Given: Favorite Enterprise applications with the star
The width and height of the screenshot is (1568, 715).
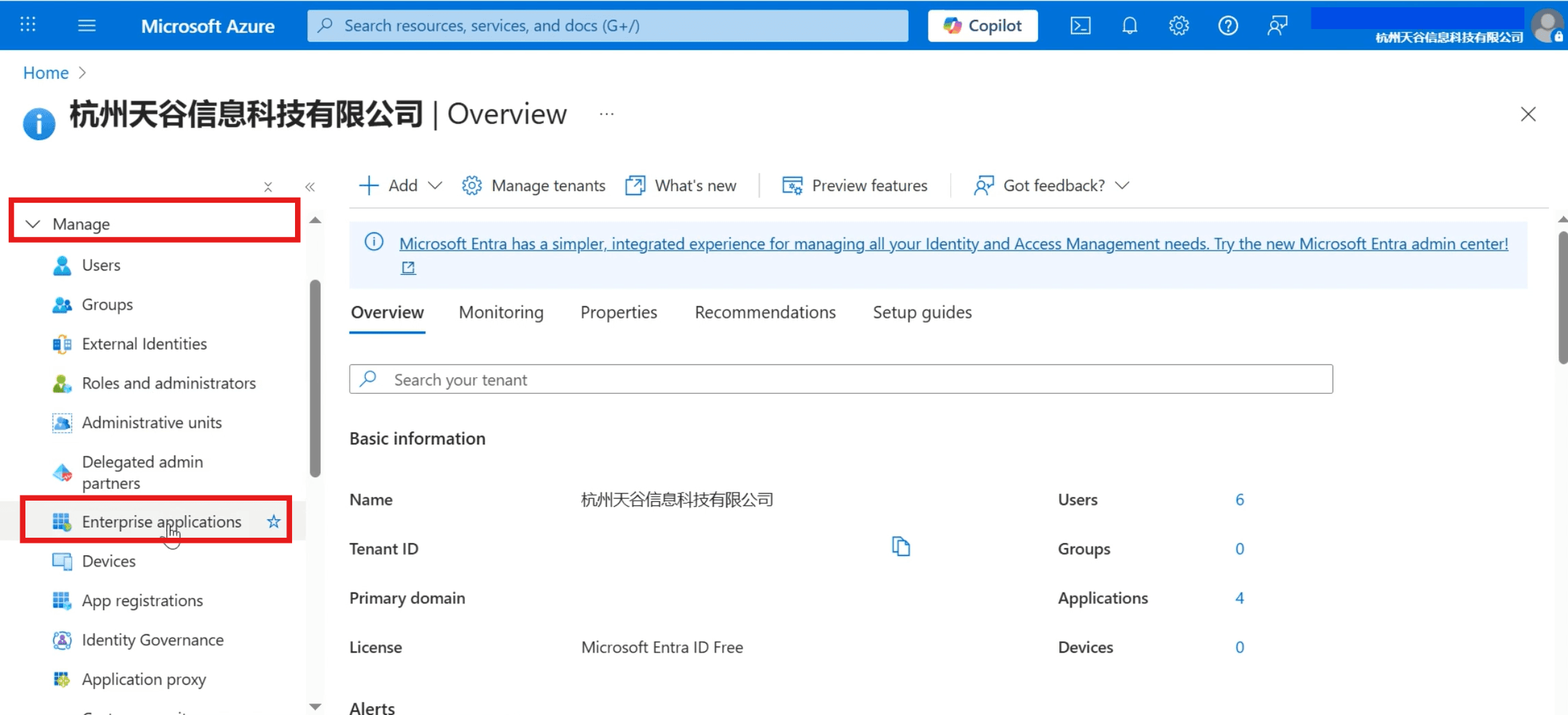Looking at the screenshot, I should (274, 522).
